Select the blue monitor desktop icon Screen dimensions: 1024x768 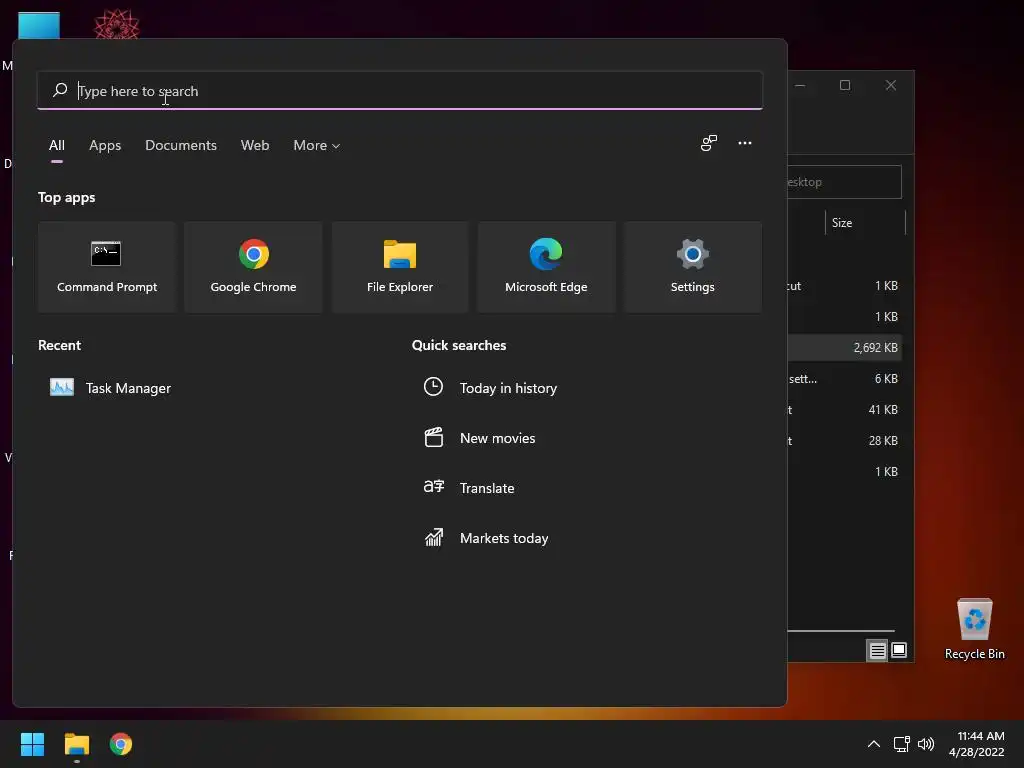[39, 26]
